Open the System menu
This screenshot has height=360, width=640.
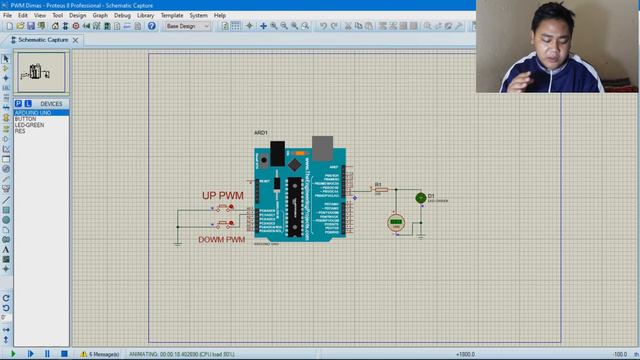[x=198, y=16]
